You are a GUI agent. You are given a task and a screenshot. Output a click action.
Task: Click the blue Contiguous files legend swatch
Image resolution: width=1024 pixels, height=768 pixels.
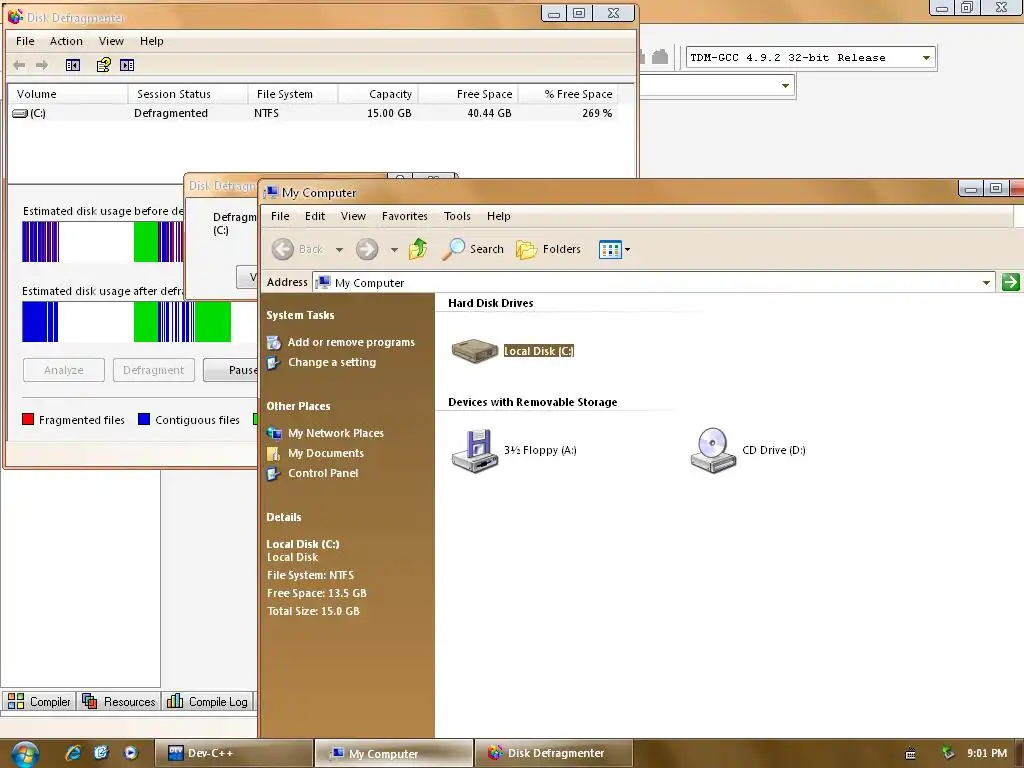tap(144, 419)
